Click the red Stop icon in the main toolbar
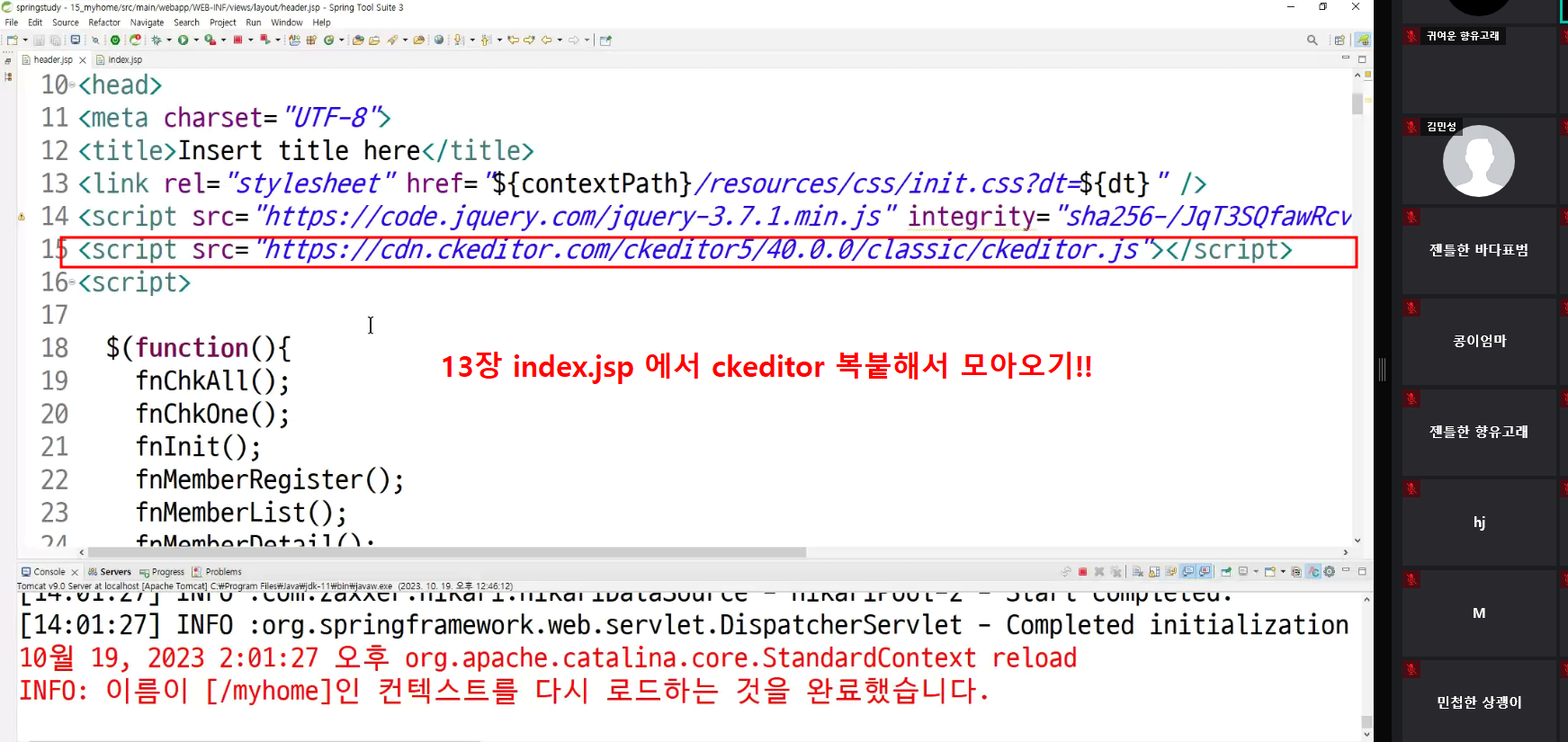The height and width of the screenshot is (742, 1568). pos(237,40)
